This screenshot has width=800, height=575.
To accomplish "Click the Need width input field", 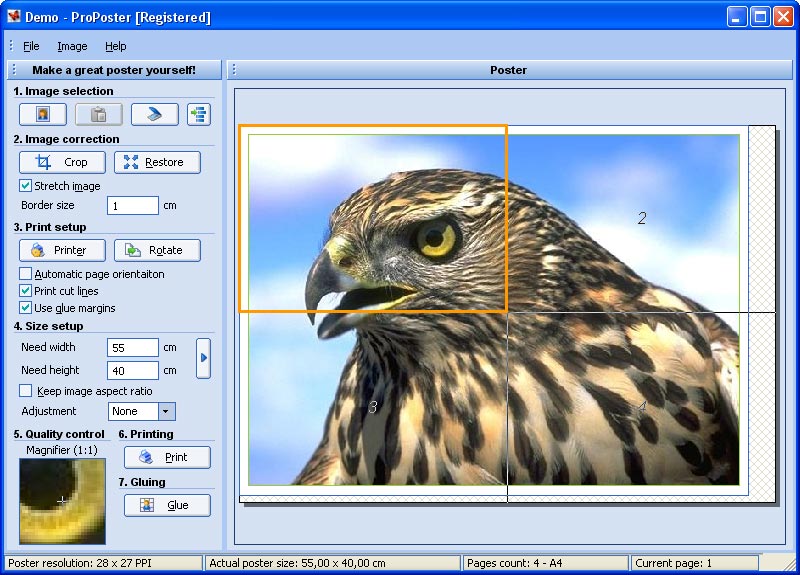I will click(132, 348).
